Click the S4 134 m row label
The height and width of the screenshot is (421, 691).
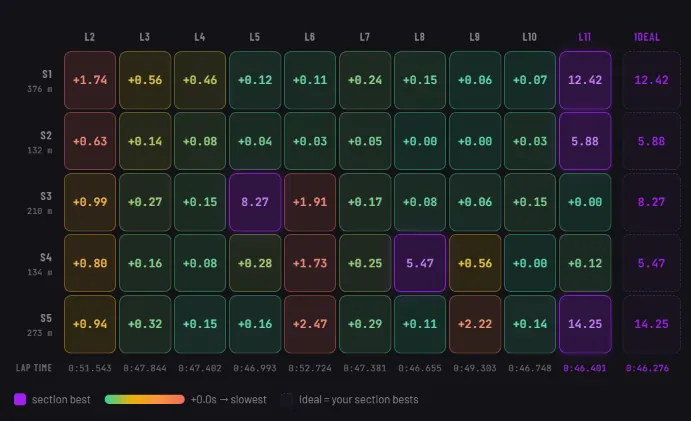[x=41, y=264]
